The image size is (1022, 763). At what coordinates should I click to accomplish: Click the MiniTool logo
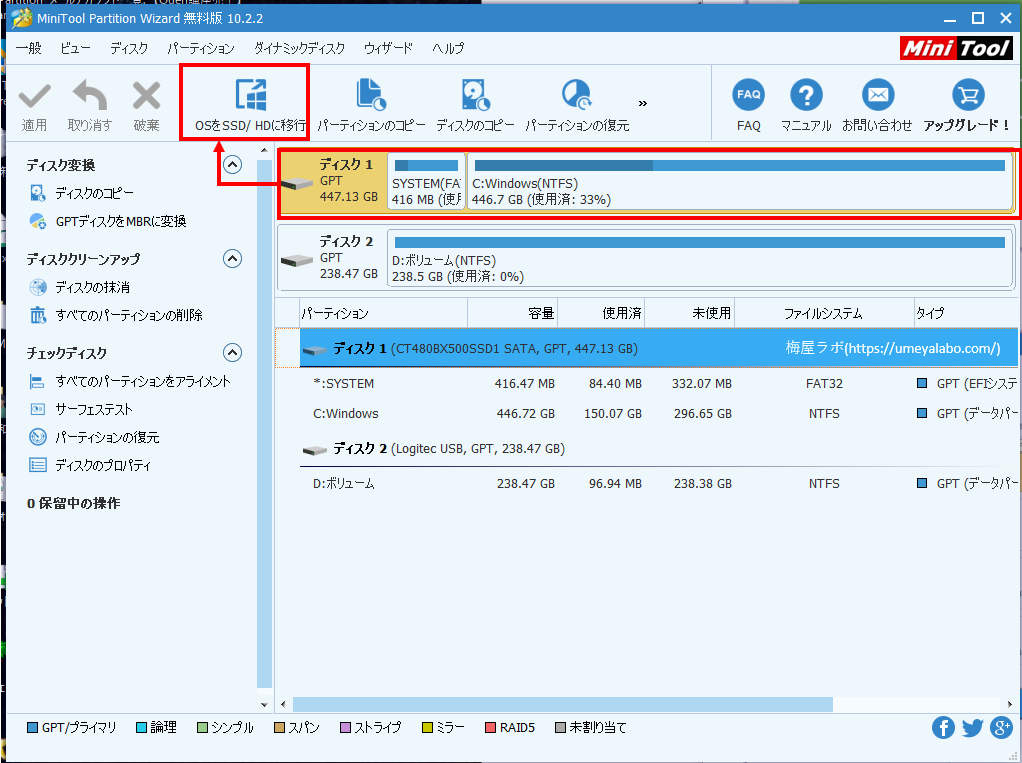click(x=956, y=48)
